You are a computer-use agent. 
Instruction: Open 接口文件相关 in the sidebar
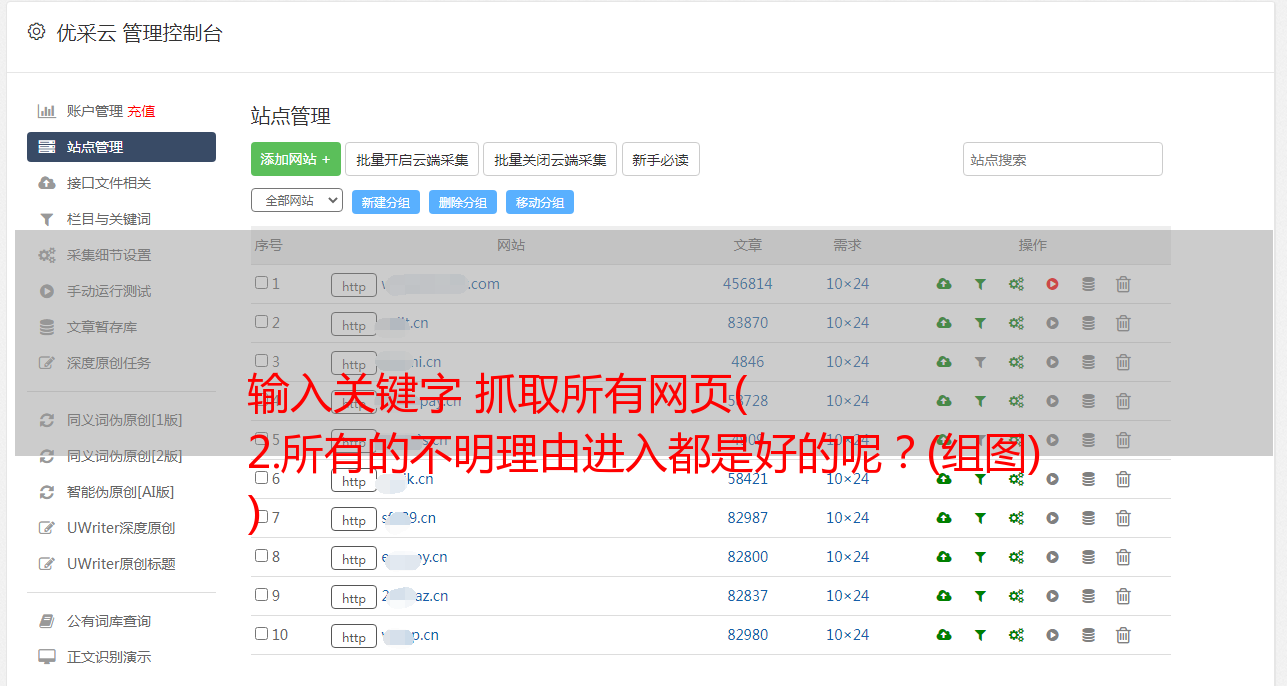[x=108, y=183]
